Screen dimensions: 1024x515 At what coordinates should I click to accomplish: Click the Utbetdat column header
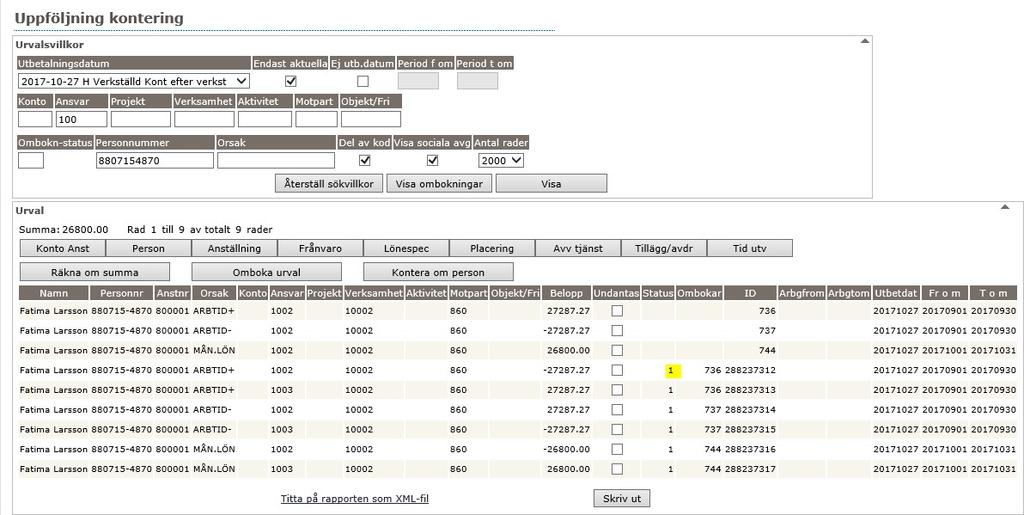896,293
